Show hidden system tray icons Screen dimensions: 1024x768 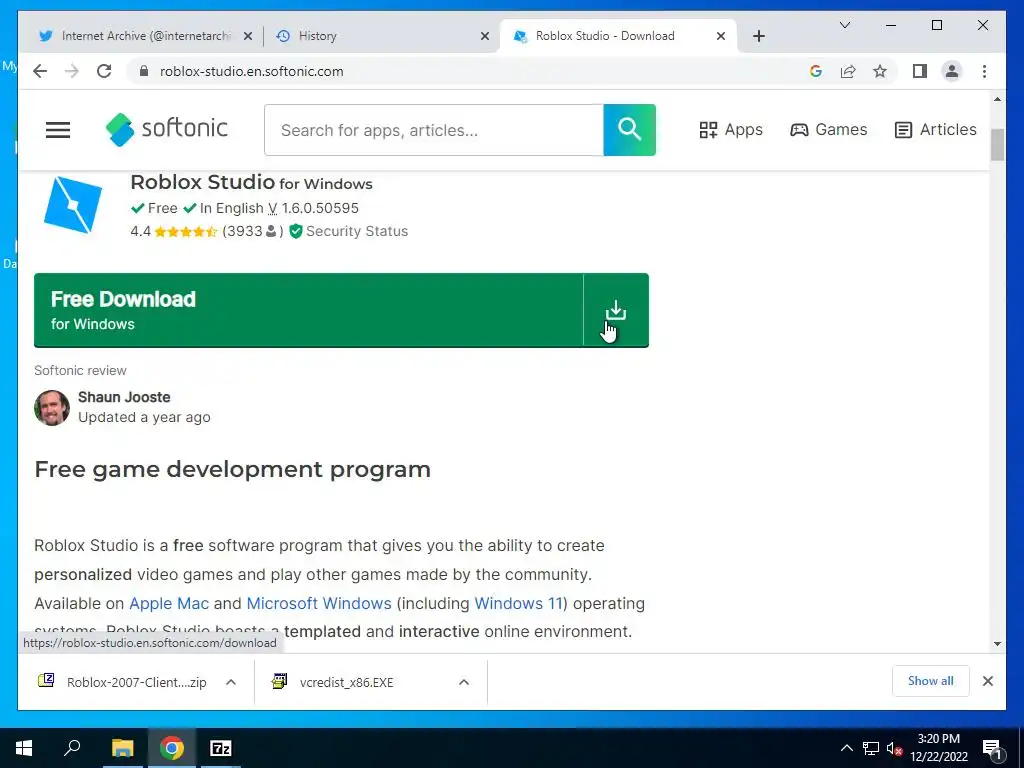(x=846, y=748)
